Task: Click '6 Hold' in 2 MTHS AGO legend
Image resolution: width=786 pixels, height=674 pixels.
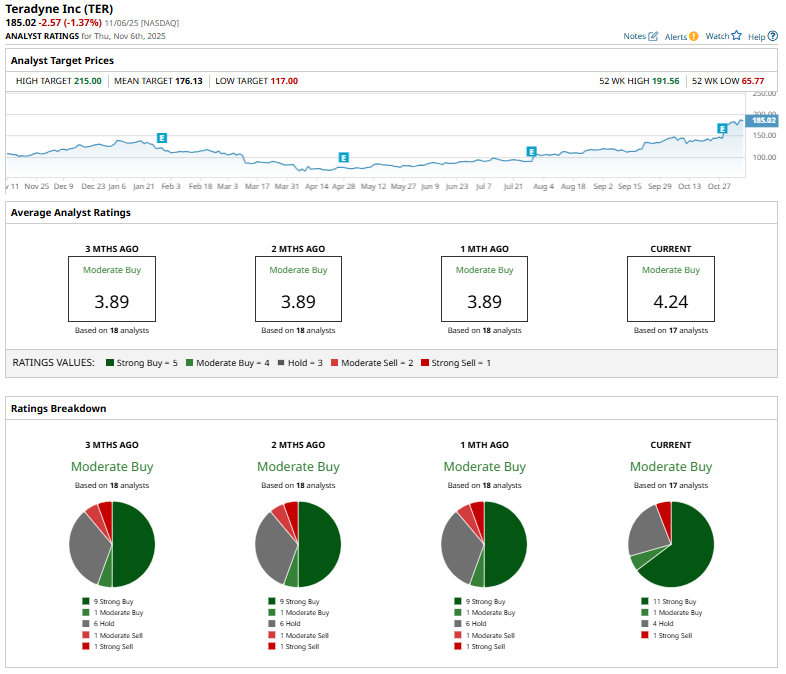Action: point(290,623)
